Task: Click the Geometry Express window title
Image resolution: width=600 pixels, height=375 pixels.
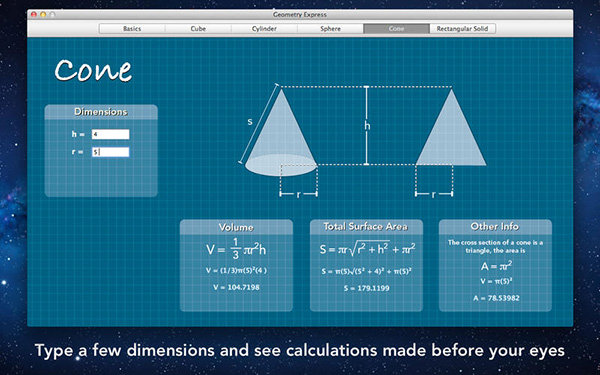Action: tap(300, 15)
